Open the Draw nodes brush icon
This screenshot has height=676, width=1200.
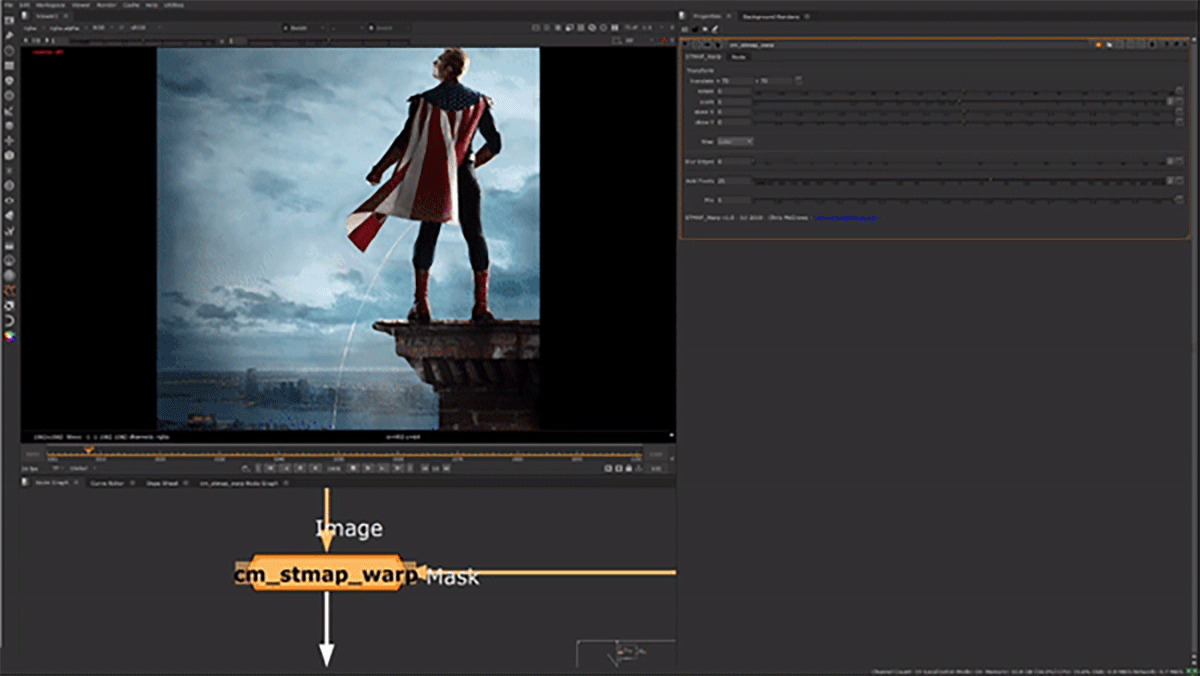pos(10,35)
